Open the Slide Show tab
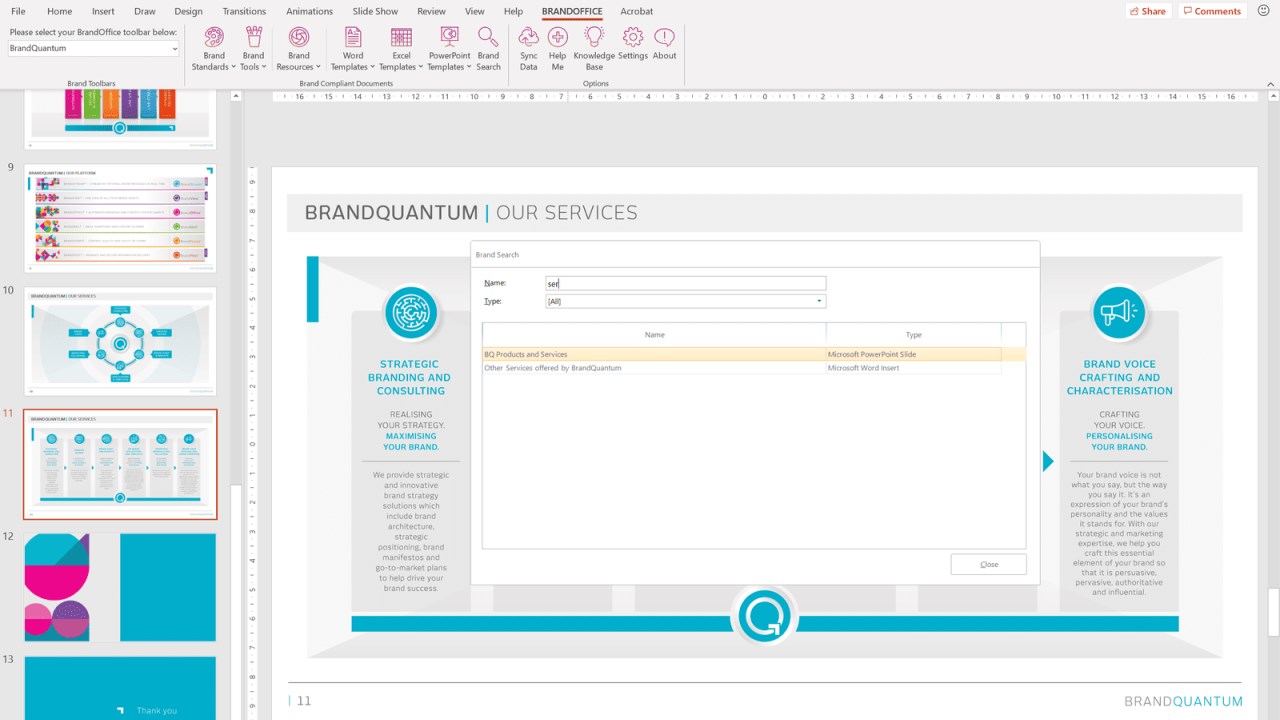The height and width of the screenshot is (720, 1280). click(x=375, y=11)
